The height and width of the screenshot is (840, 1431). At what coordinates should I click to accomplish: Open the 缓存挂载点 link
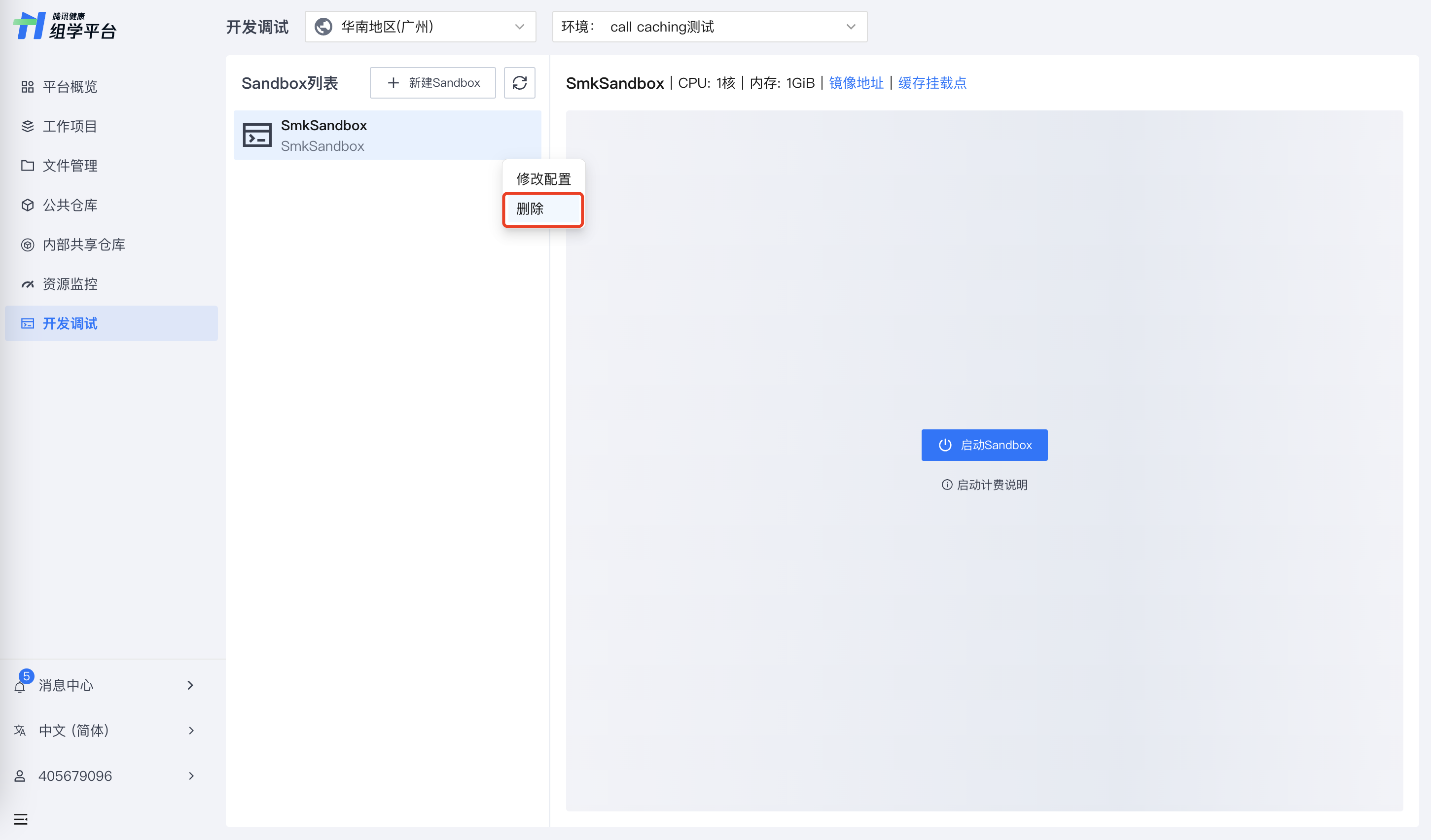coord(932,83)
